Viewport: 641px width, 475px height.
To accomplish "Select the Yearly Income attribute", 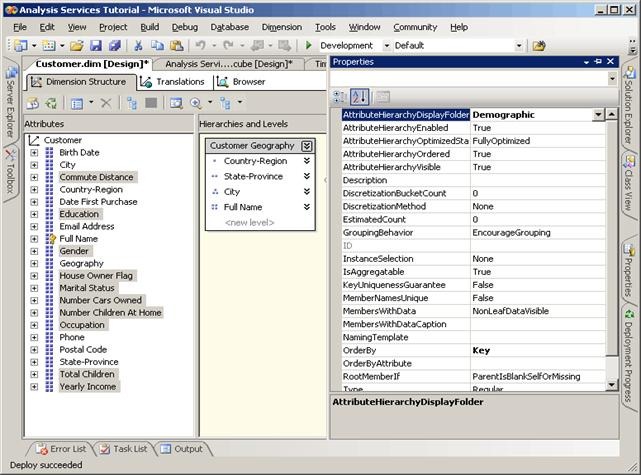I will pos(87,386).
